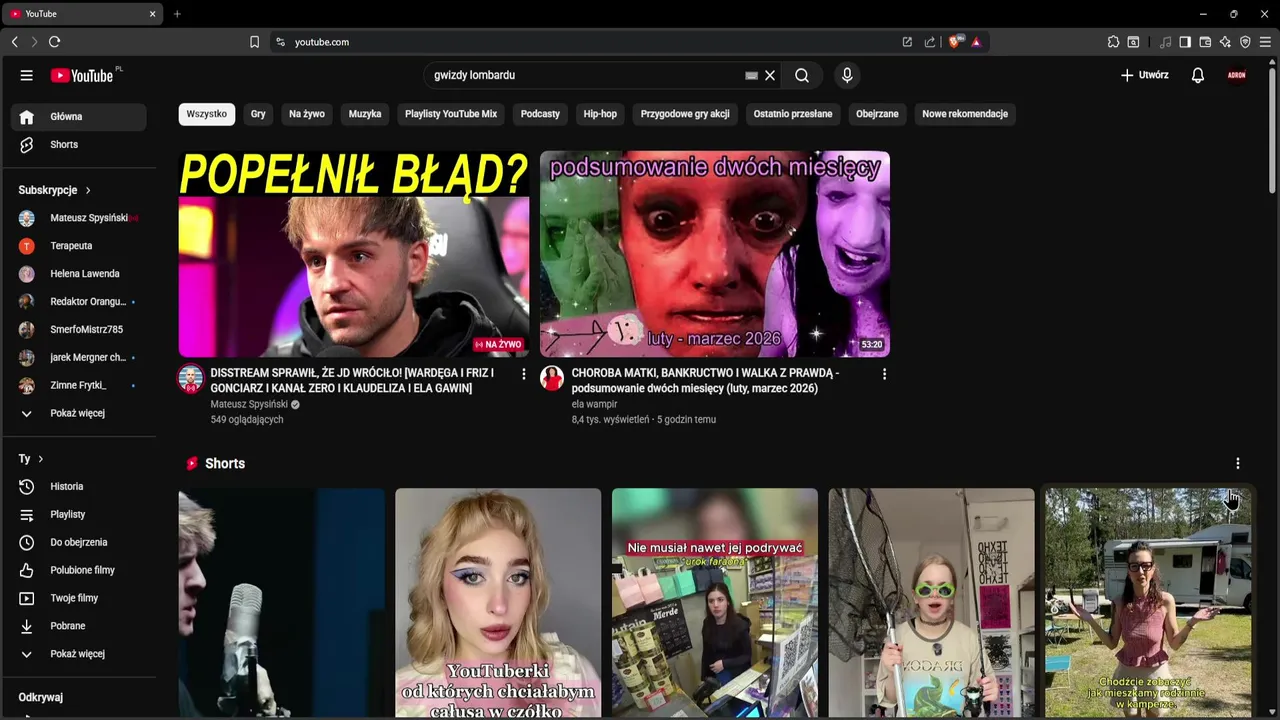
Task: Play the YouTuberki całusa w czółko short
Action: pyautogui.click(x=498, y=603)
